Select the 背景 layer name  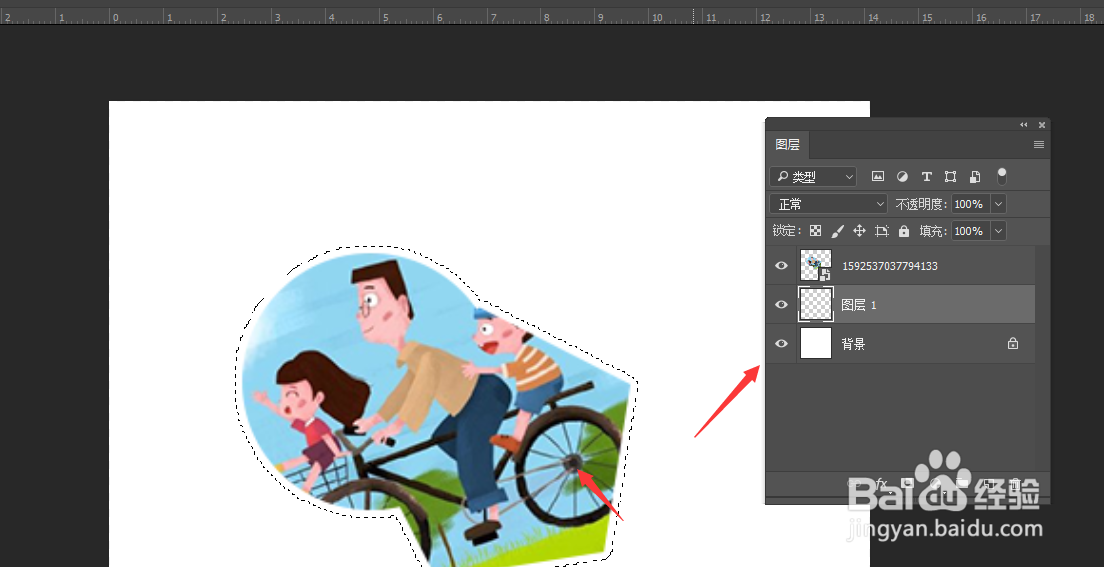point(853,344)
